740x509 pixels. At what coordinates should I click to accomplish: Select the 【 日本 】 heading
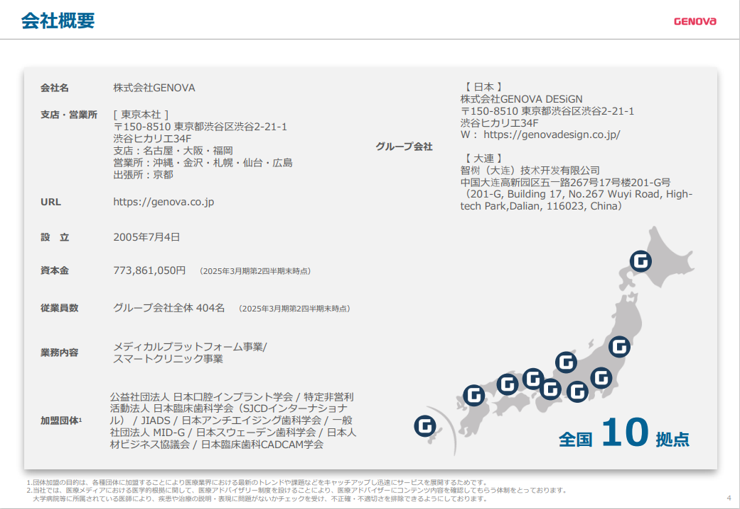pyautogui.click(x=483, y=87)
